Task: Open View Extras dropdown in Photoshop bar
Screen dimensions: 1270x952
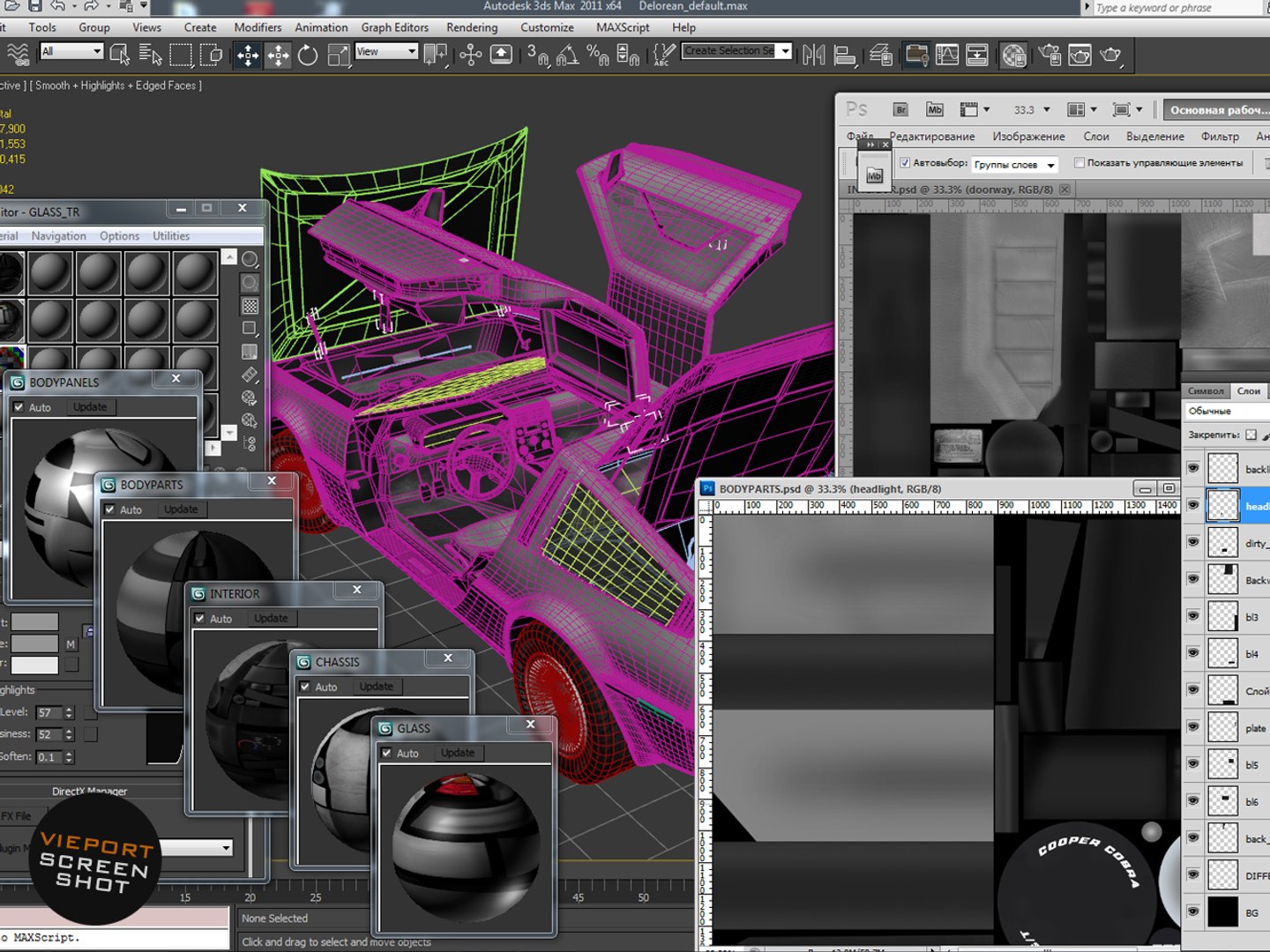Action: click(x=975, y=110)
